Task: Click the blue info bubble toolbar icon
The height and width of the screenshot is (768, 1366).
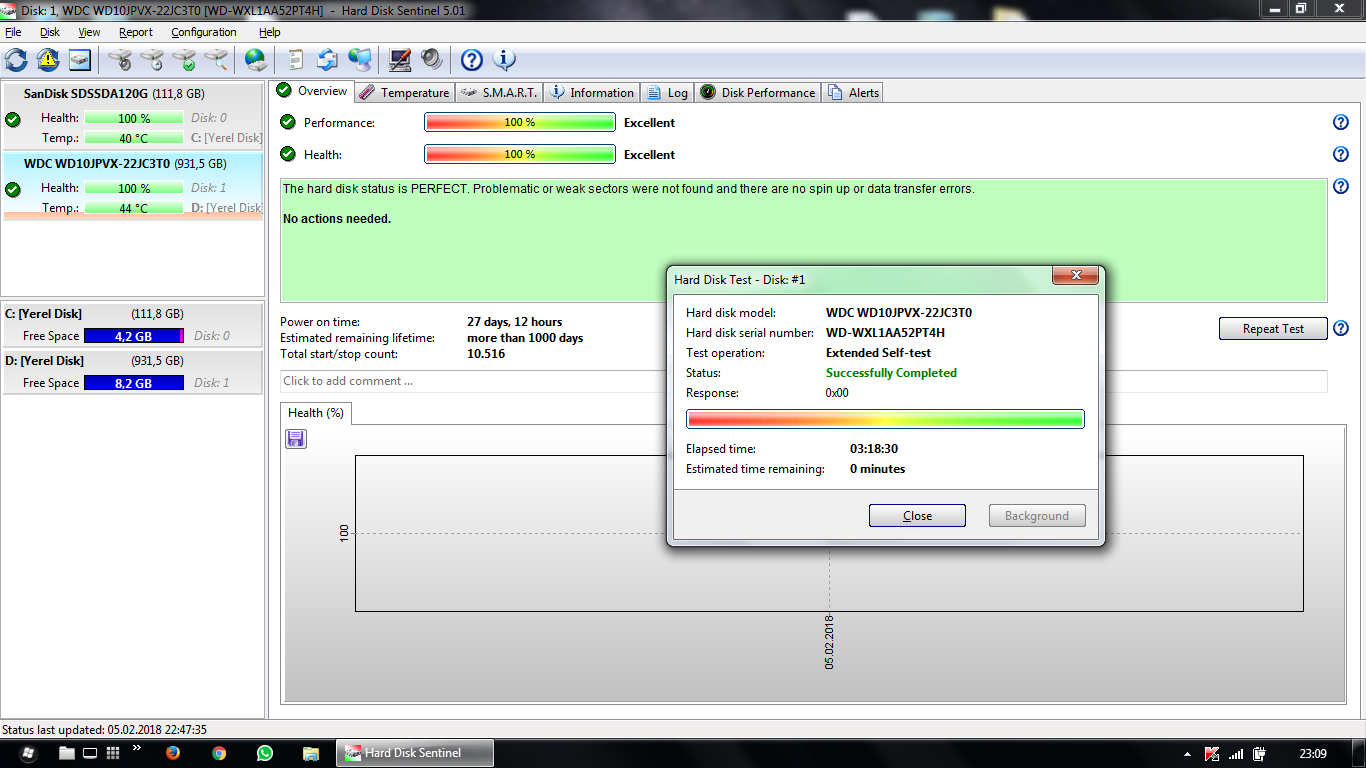Action: click(x=504, y=60)
